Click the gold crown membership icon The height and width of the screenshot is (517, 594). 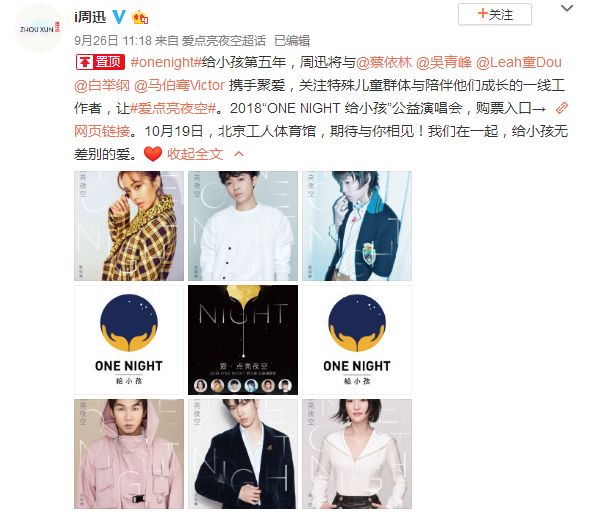click(x=140, y=17)
